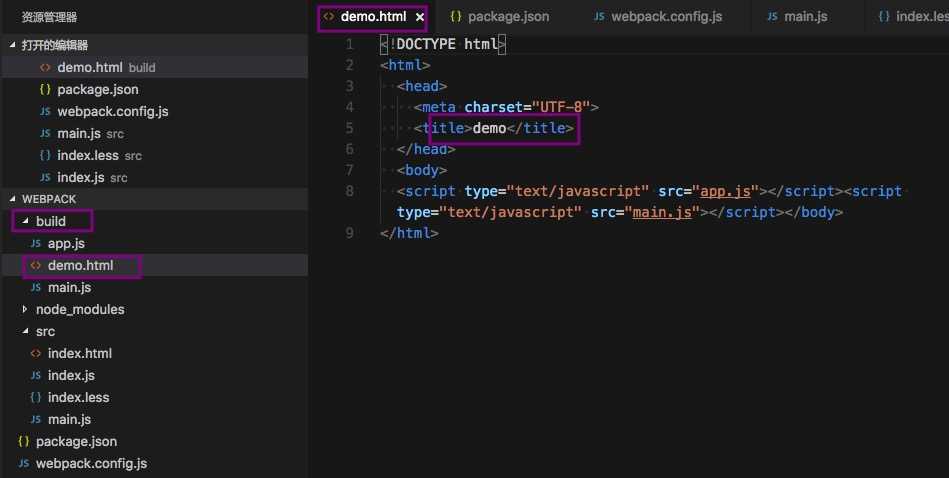This screenshot has width=949, height=478.
Task: Collapse the open editors section
Action: tap(13, 45)
